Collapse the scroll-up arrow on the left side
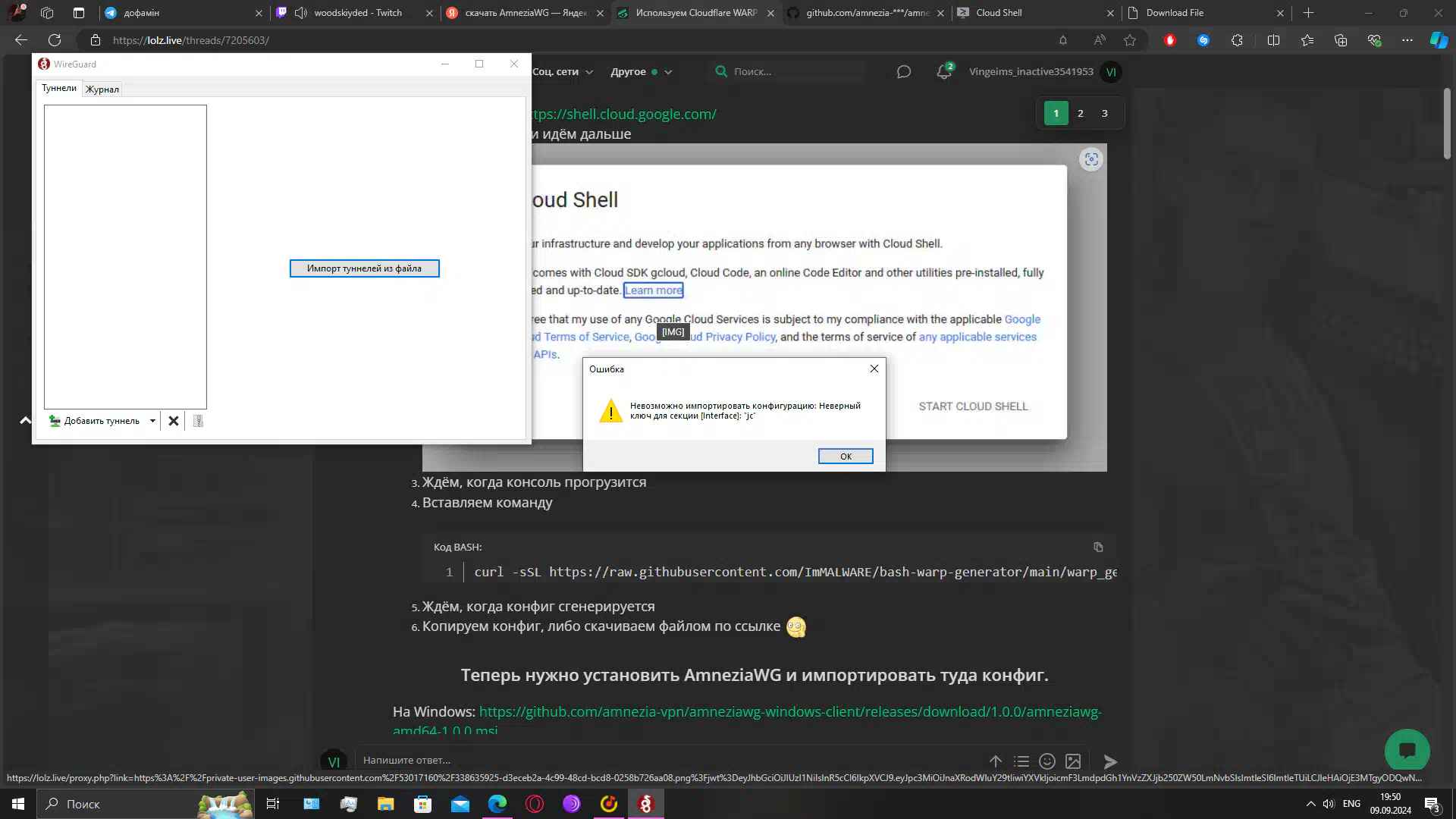The image size is (1456, 819). [25, 420]
